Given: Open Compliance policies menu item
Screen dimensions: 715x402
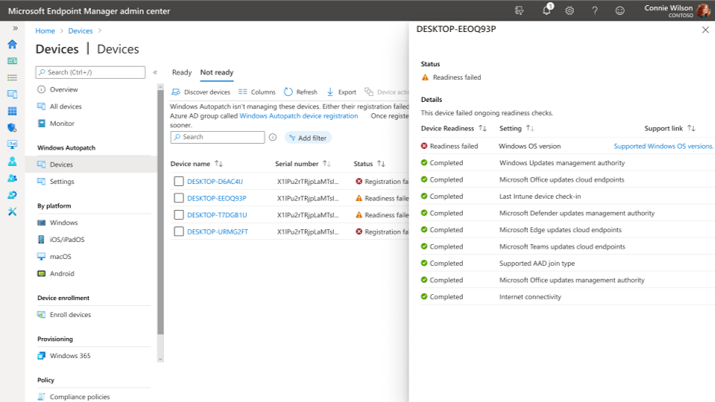Looking at the screenshot, I should tap(79, 397).
